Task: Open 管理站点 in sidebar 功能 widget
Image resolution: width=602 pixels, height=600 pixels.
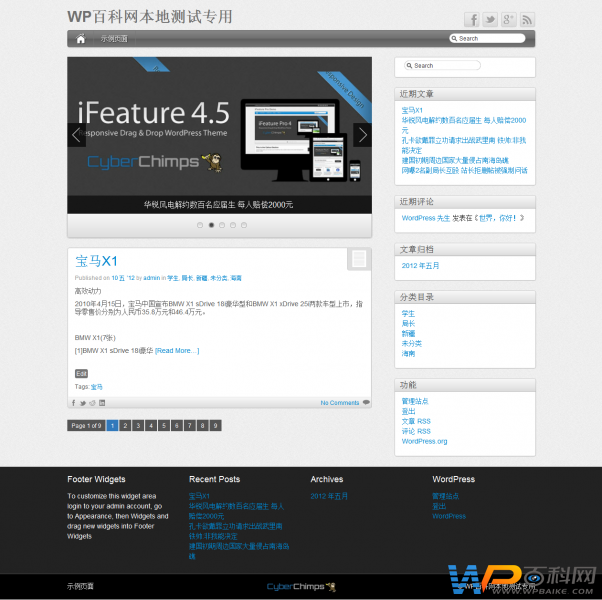Action: pyautogui.click(x=415, y=401)
